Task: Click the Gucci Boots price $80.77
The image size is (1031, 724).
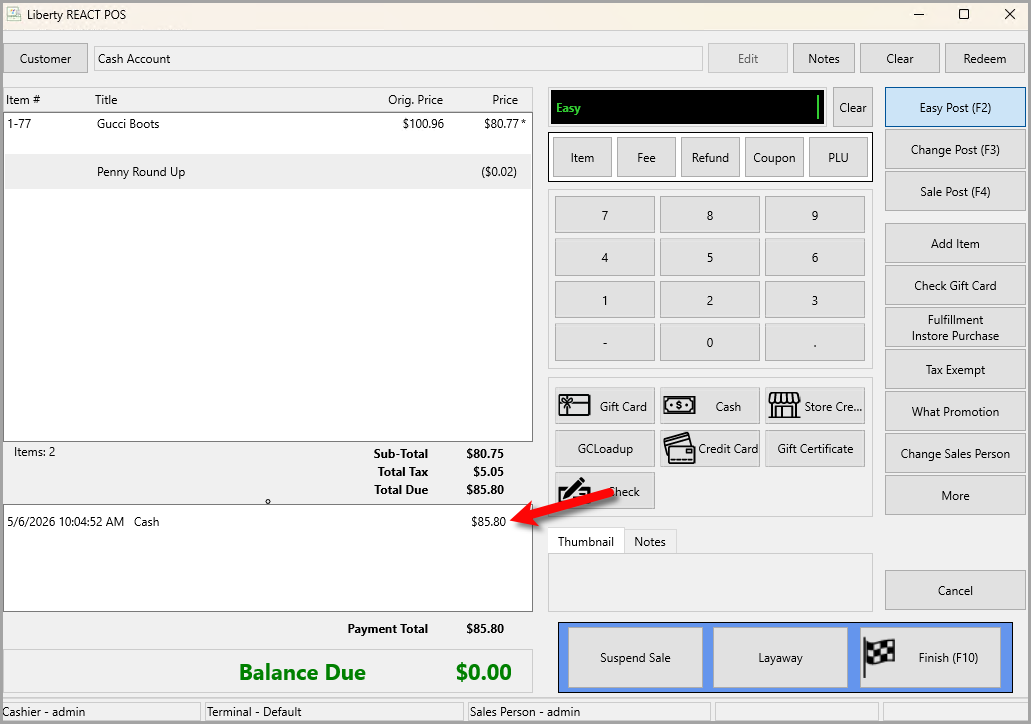Action: [x=501, y=124]
